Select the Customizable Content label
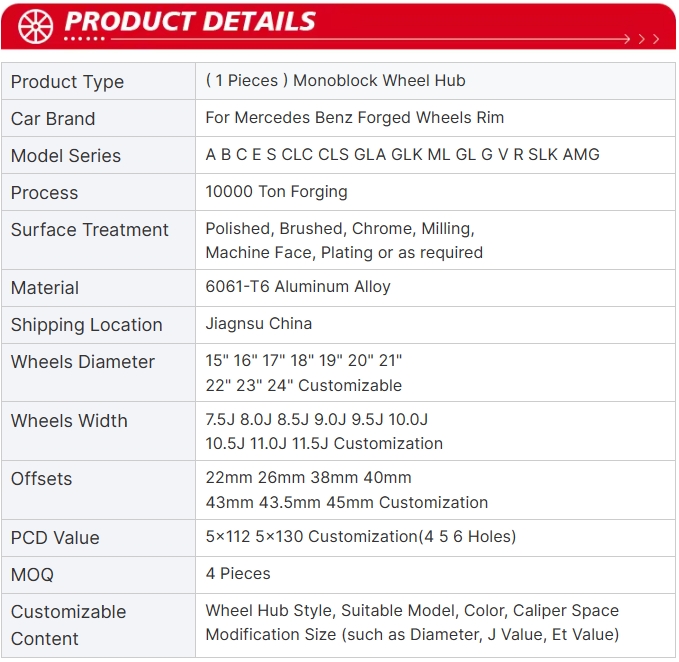679x662 pixels. (x=69, y=625)
